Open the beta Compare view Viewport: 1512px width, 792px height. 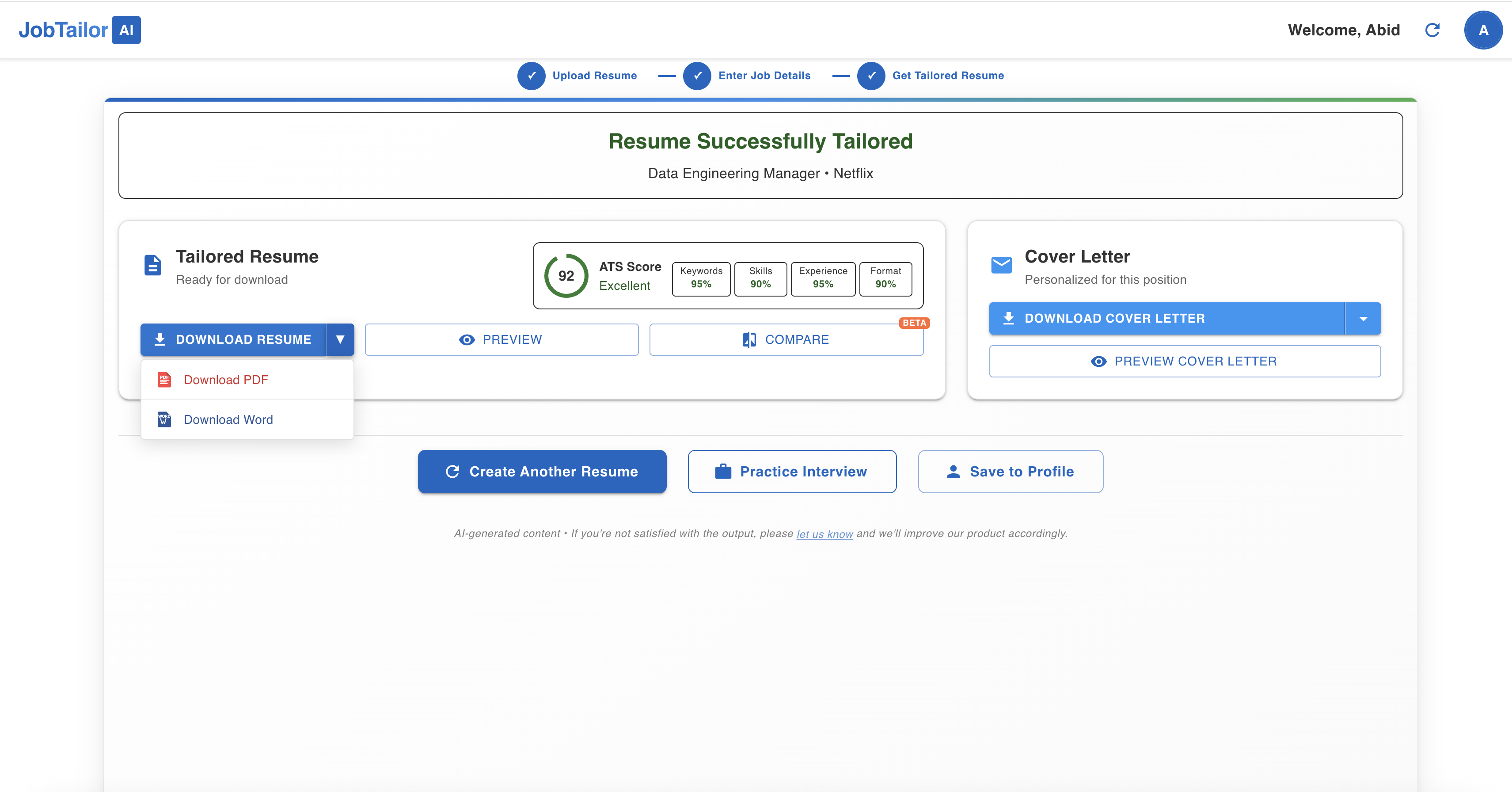(786, 339)
